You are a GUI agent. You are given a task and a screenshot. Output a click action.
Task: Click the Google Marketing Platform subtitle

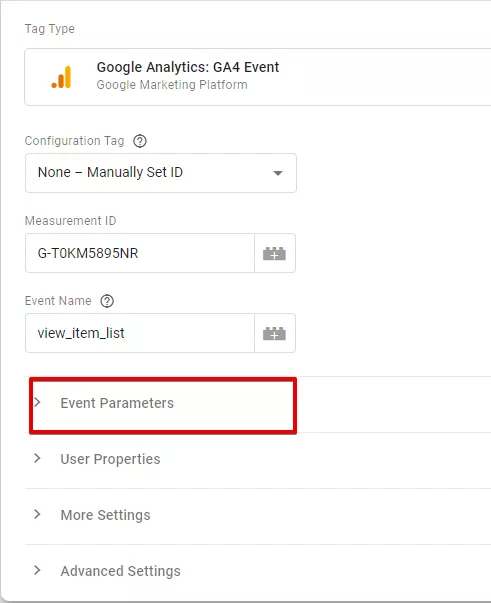pyautogui.click(x=172, y=85)
